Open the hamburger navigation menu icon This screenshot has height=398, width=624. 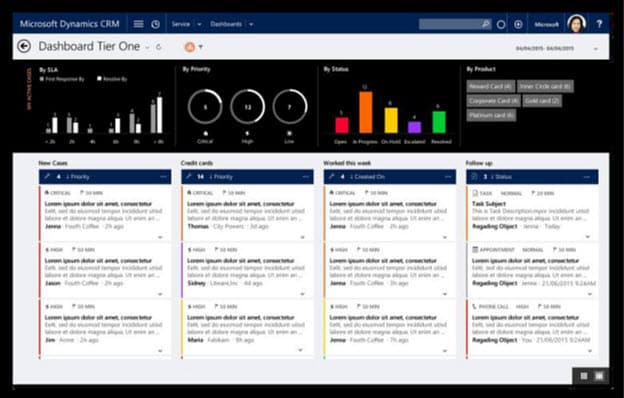[138, 24]
